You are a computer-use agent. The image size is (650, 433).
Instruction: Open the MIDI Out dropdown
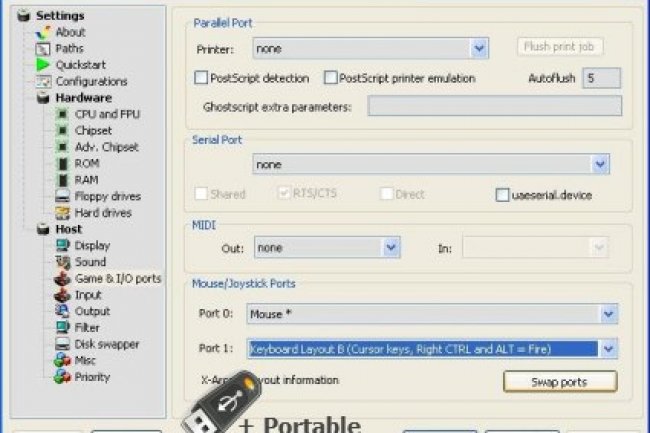pyautogui.click(x=391, y=246)
